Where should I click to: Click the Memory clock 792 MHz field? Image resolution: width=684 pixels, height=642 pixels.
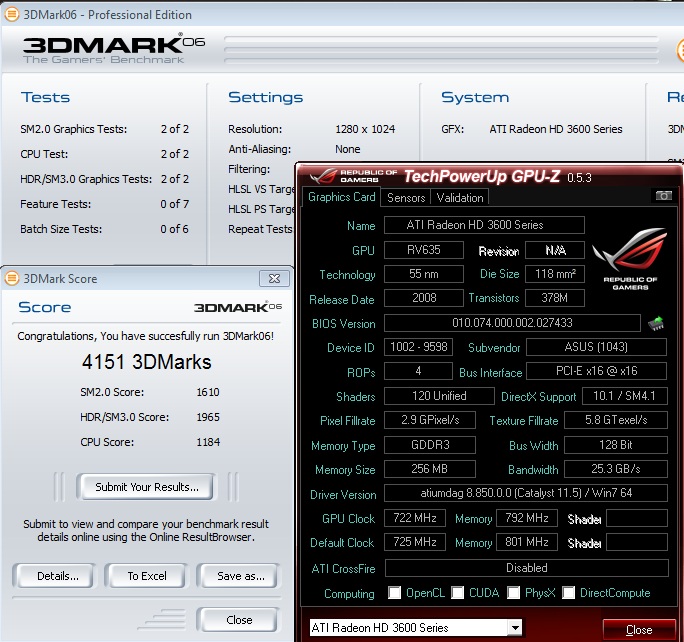click(527, 518)
